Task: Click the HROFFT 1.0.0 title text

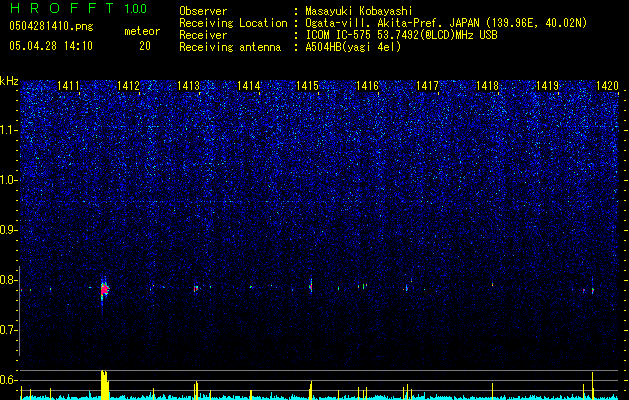Action: pos(78,8)
